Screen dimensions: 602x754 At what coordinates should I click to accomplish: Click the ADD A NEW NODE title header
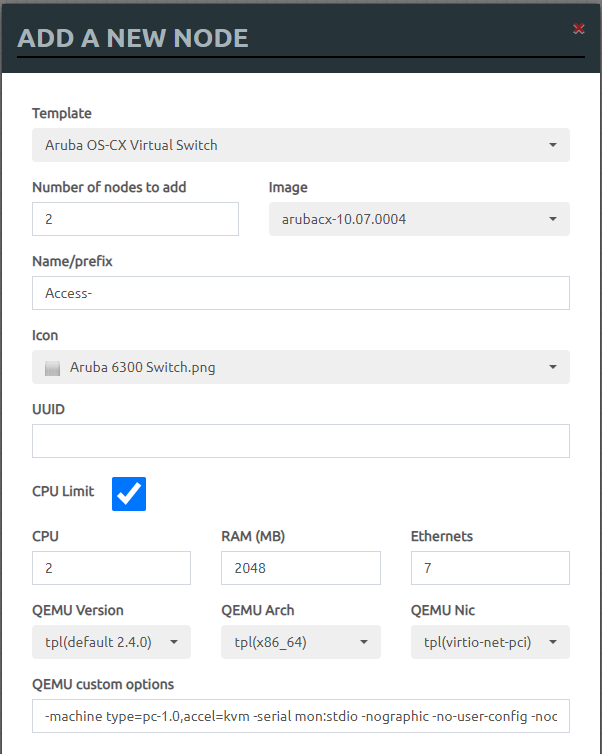click(x=133, y=39)
